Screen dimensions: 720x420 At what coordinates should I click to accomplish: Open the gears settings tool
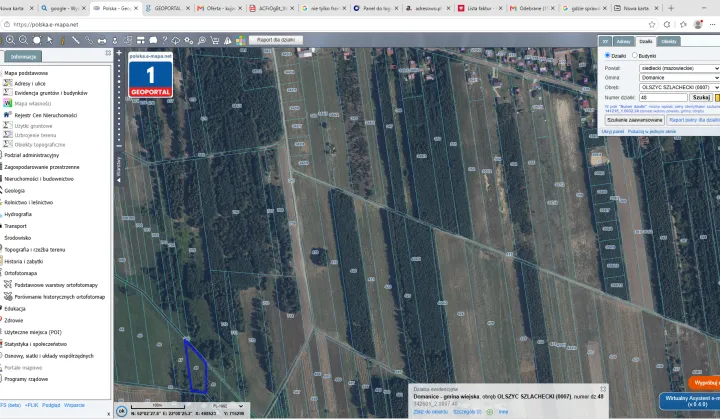click(189, 40)
